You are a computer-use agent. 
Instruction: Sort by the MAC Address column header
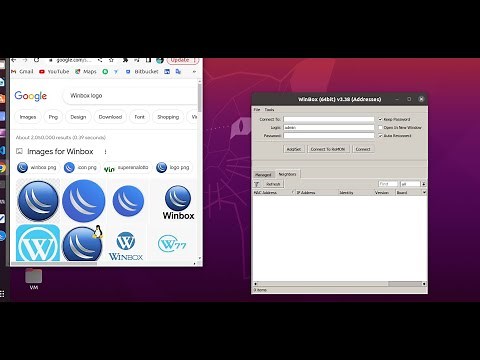point(273,192)
